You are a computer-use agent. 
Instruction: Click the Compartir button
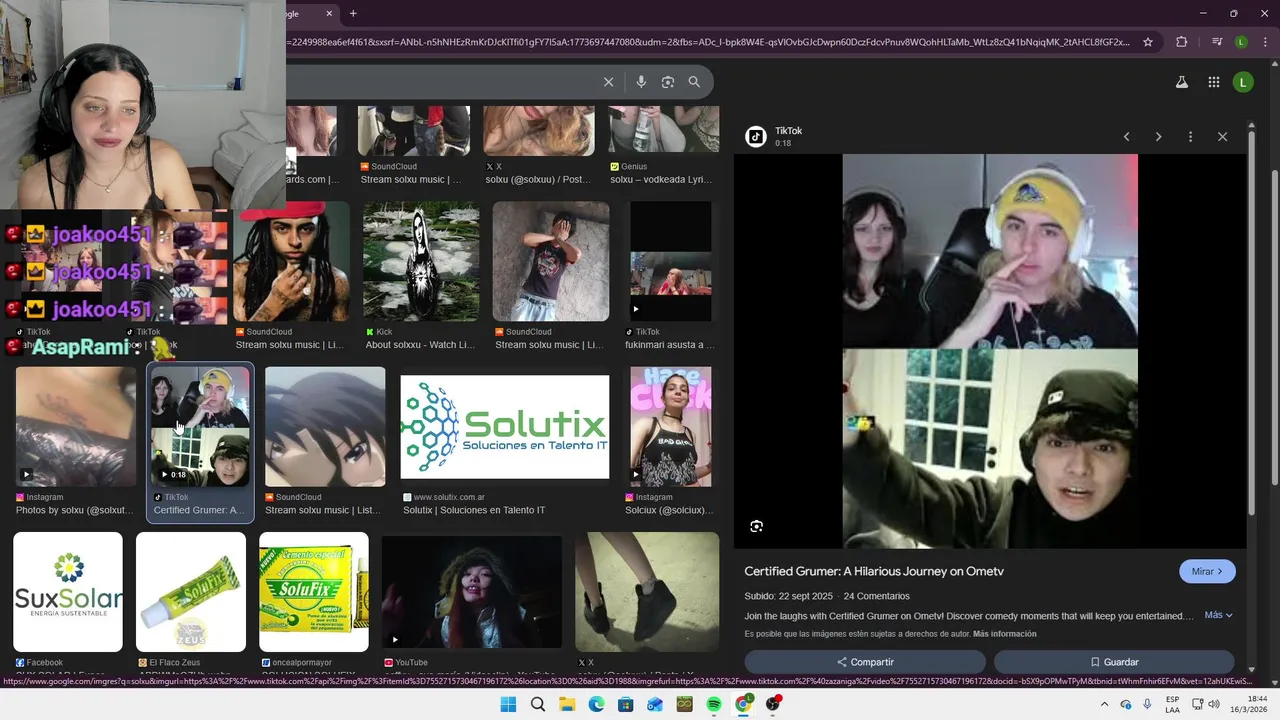pyautogui.click(x=865, y=662)
